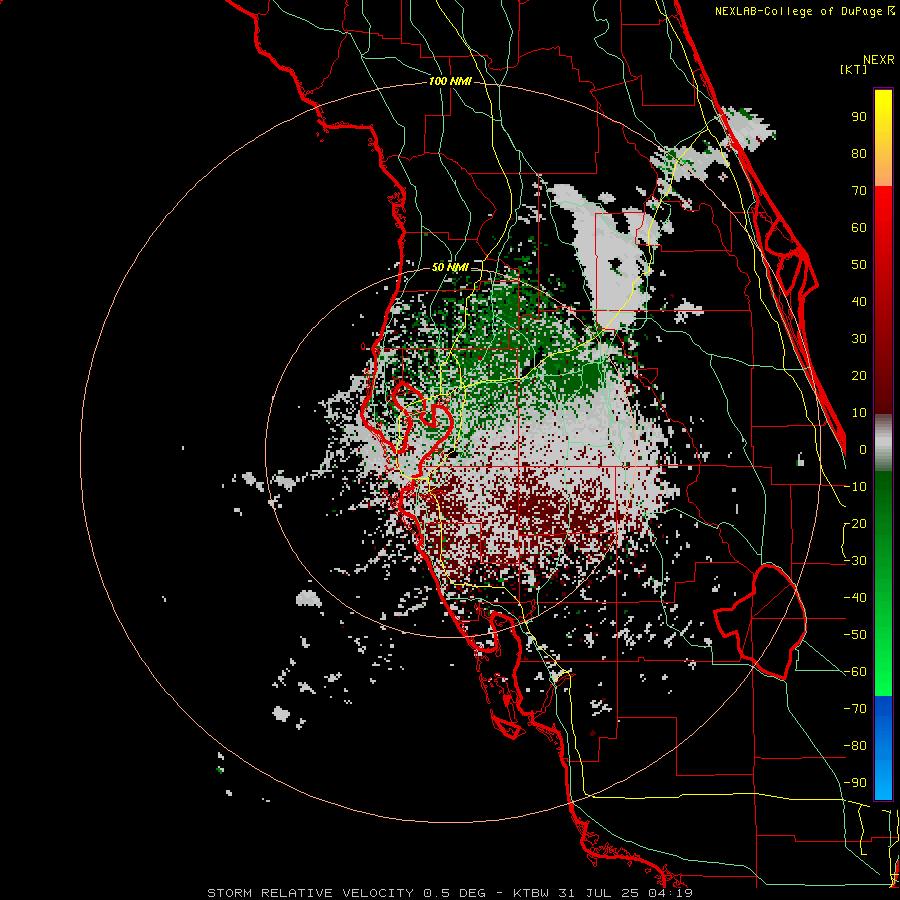The height and width of the screenshot is (900, 900).
Task: Click the -40 knot scale label
Action: point(855,598)
